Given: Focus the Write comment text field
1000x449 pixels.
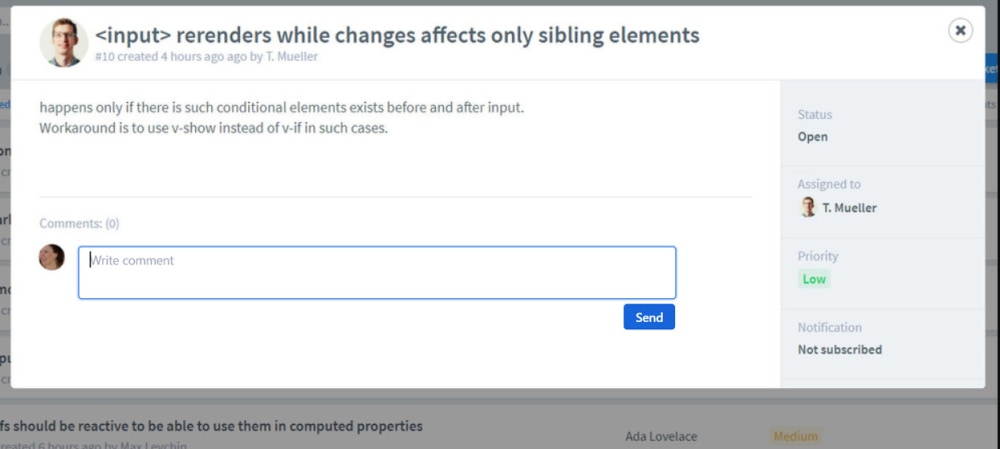Looking at the screenshot, I should (x=377, y=273).
